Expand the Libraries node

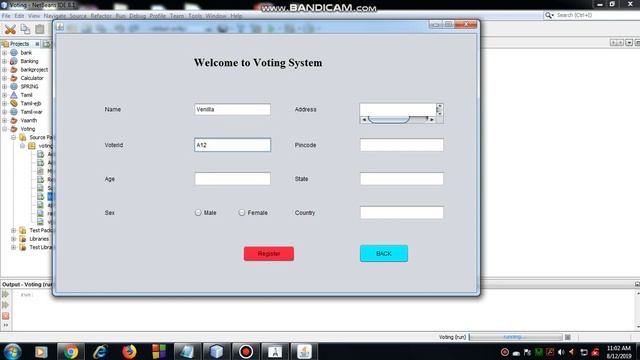click(13, 239)
